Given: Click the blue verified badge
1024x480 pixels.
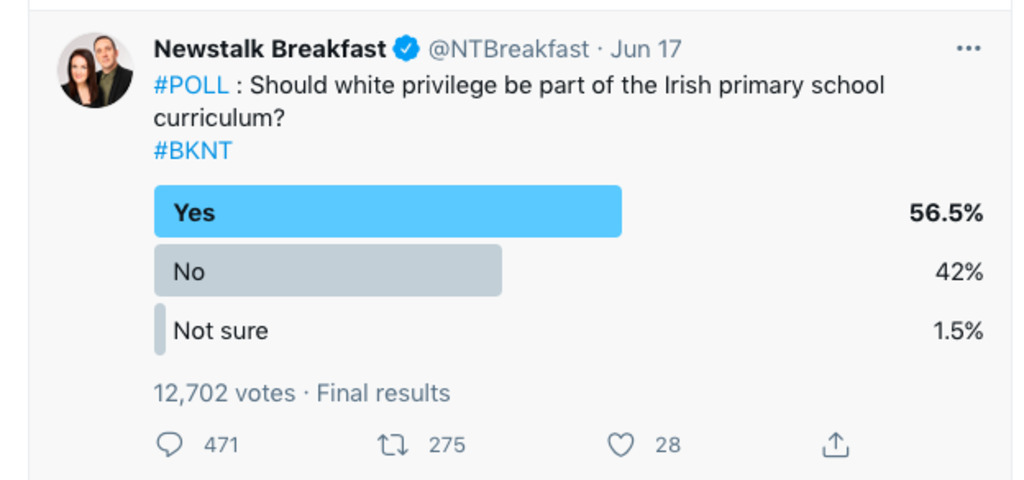Looking at the screenshot, I should 406,49.
